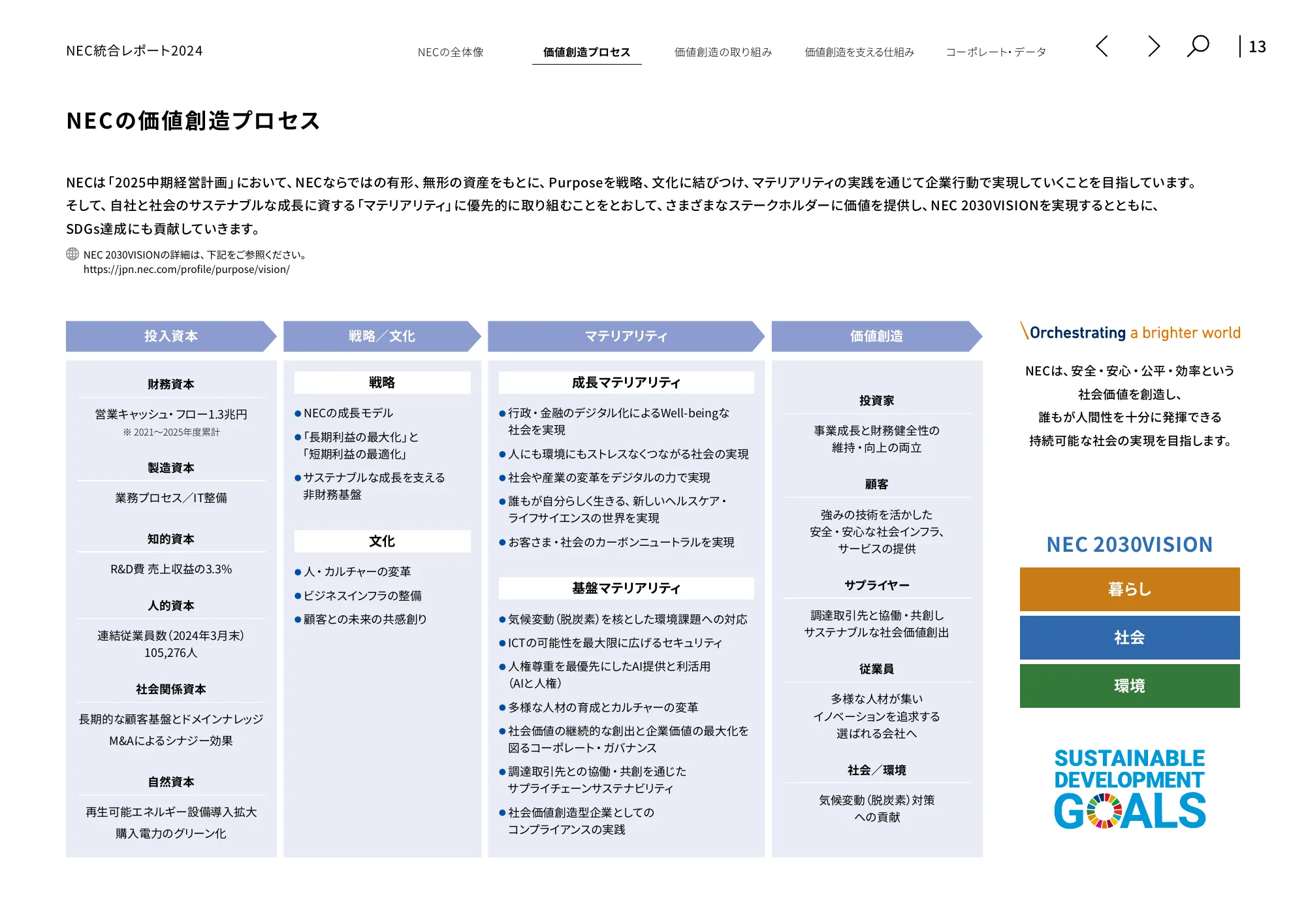Image resolution: width=1306 pixels, height=924 pixels.
Task: Select the orange 暮らし block
Action: tap(1130, 589)
